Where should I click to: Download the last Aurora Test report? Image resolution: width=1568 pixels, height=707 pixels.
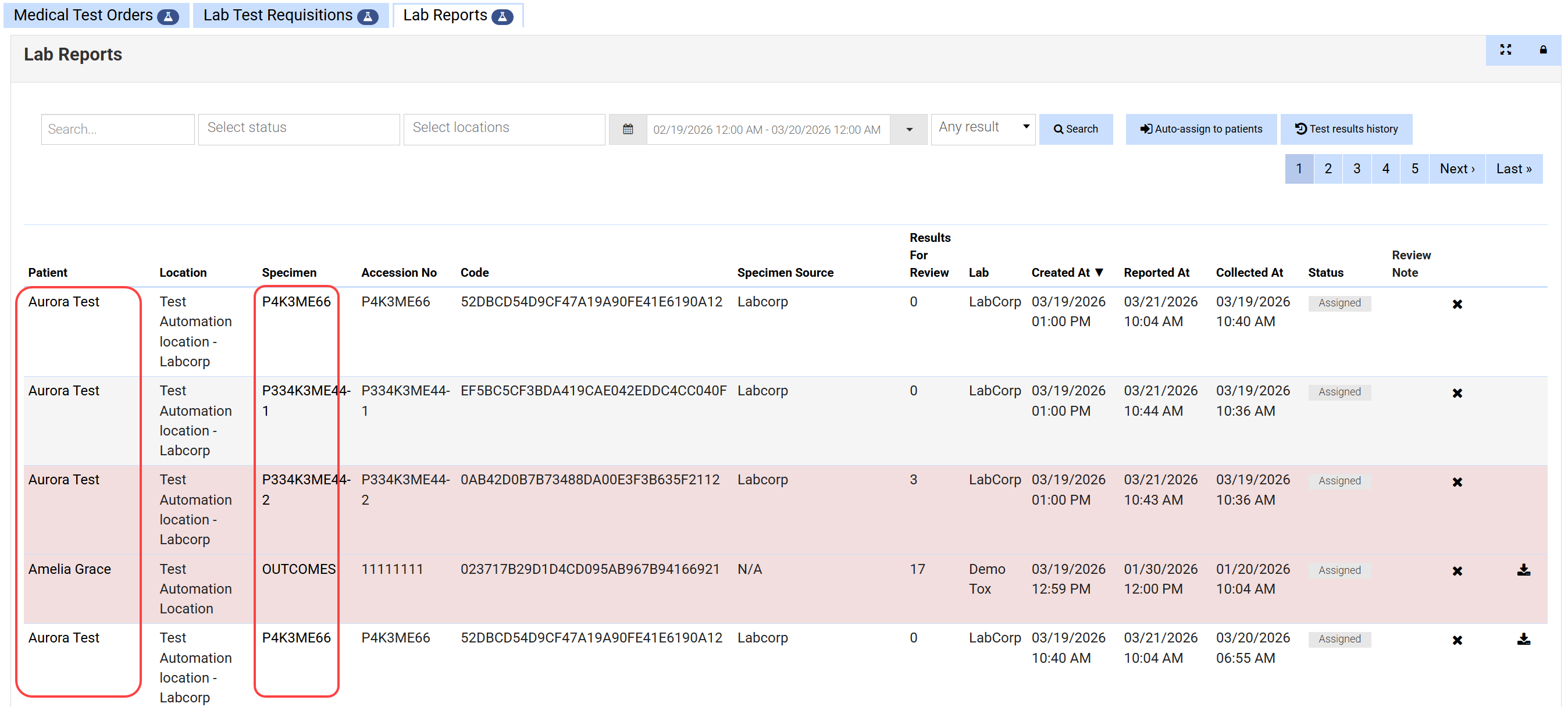1523,640
